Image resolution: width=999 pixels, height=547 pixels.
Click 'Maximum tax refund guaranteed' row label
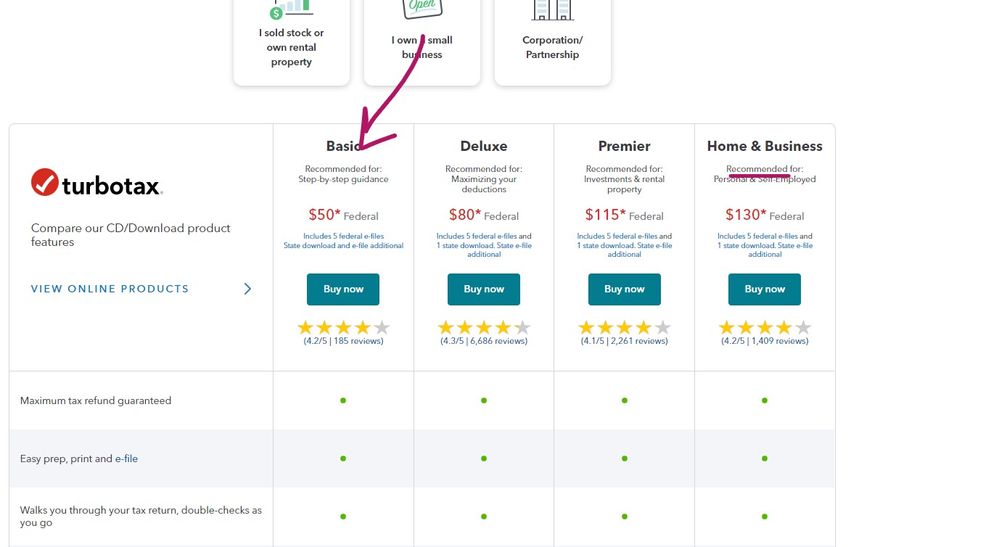pos(96,401)
